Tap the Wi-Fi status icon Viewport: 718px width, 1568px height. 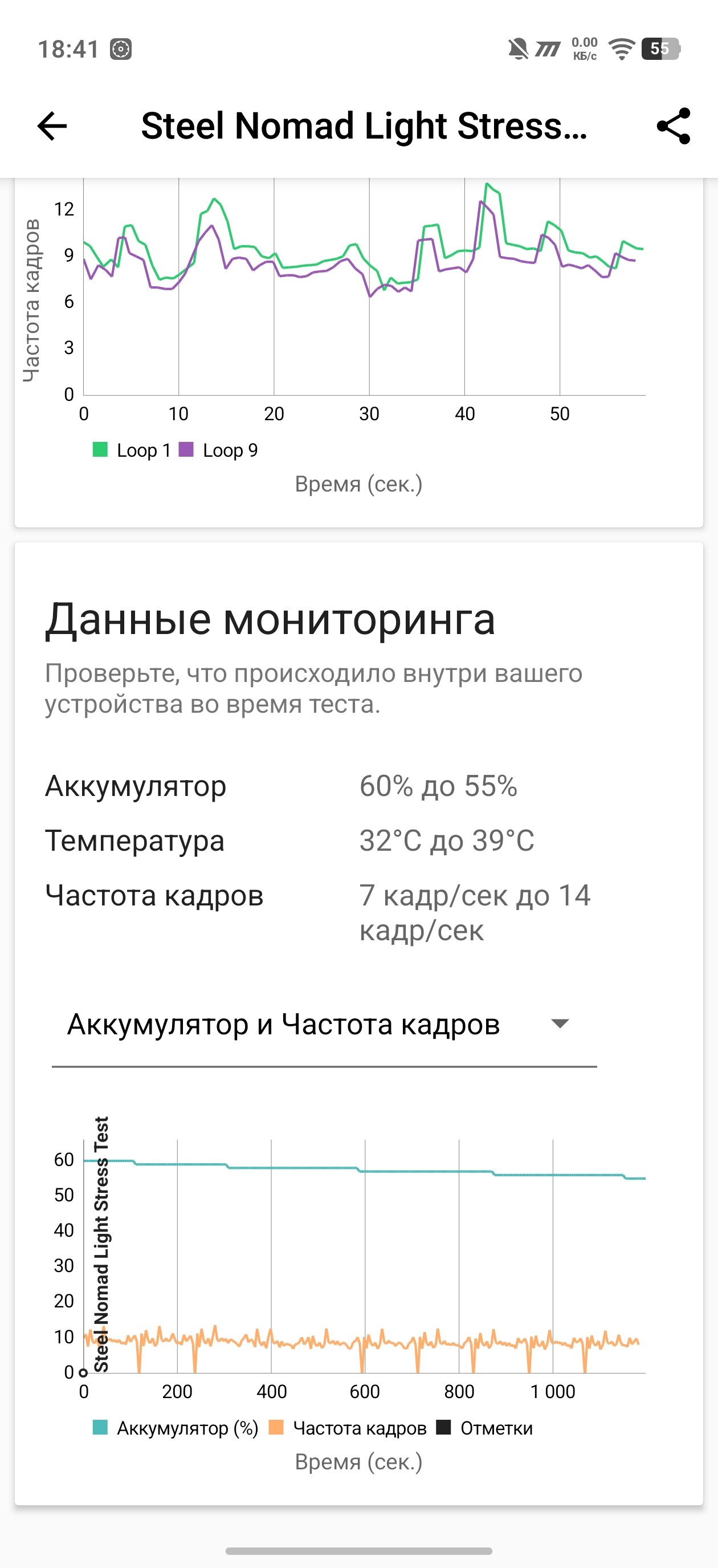[x=621, y=48]
